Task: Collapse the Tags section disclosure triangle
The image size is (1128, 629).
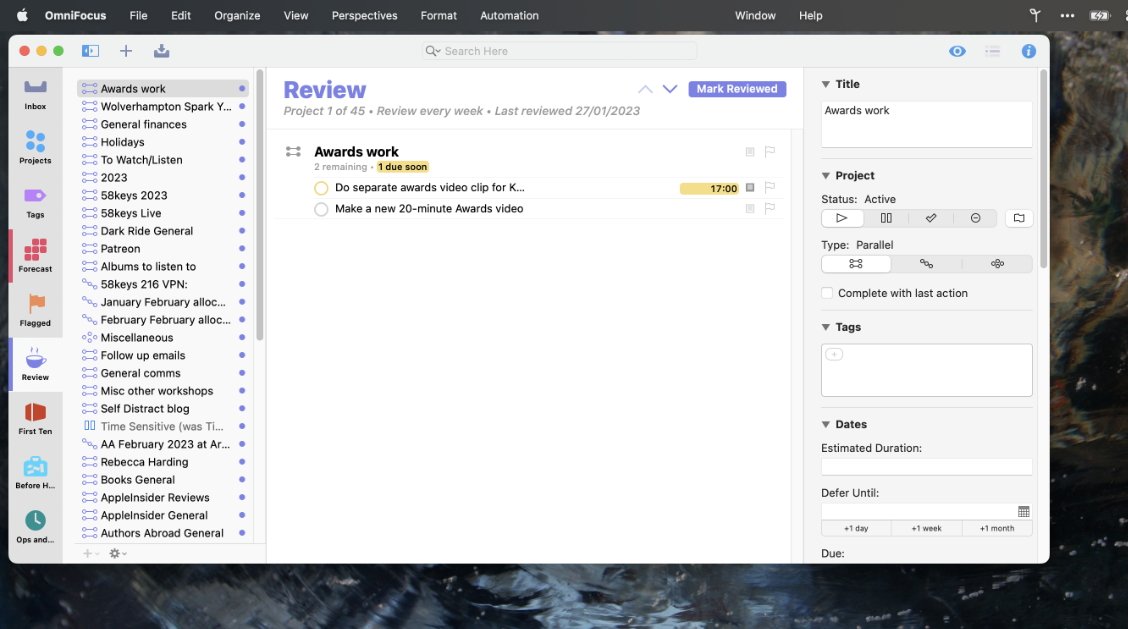Action: pos(826,327)
